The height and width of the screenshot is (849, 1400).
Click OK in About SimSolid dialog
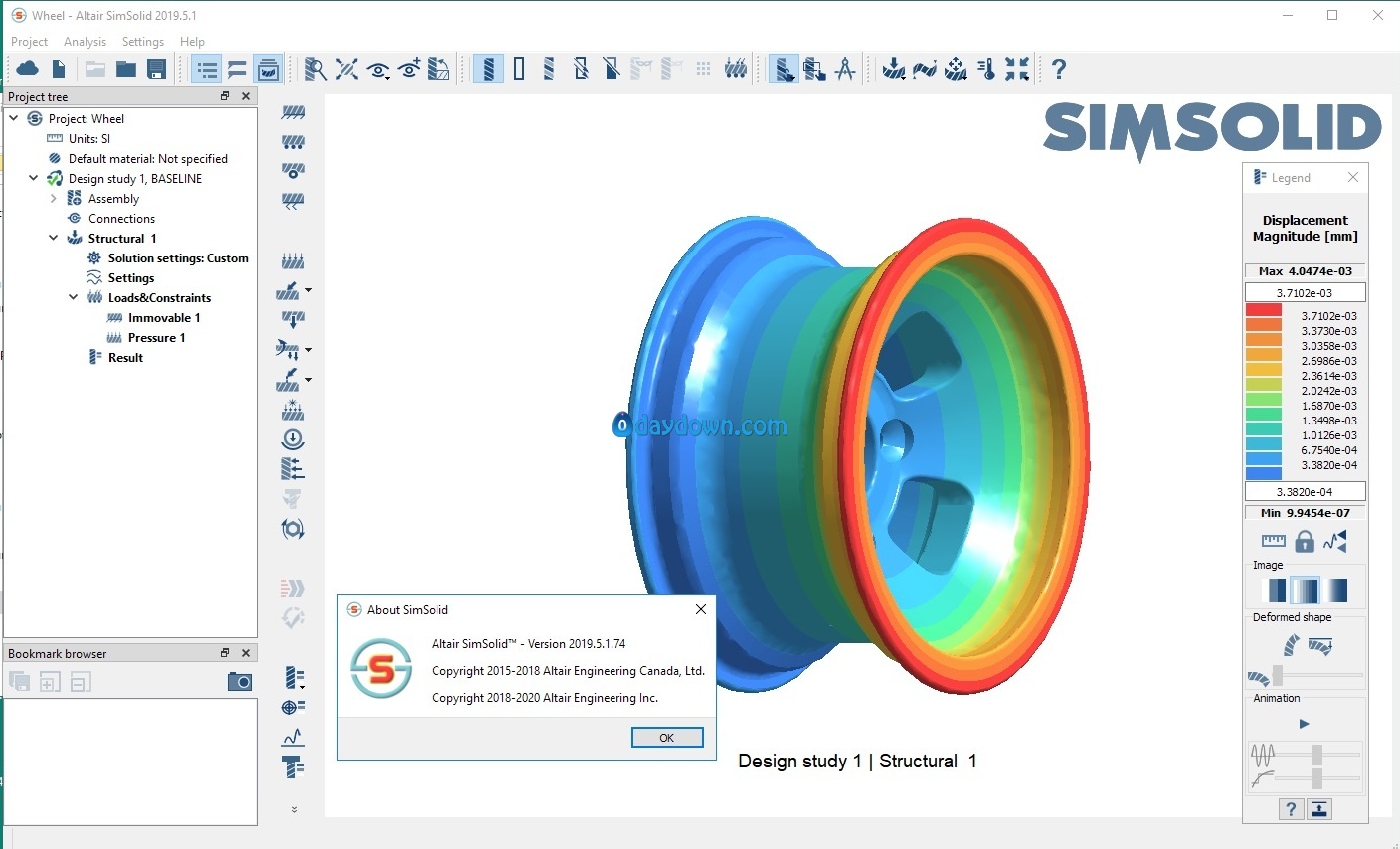pyautogui.click(x=666, y=737)
